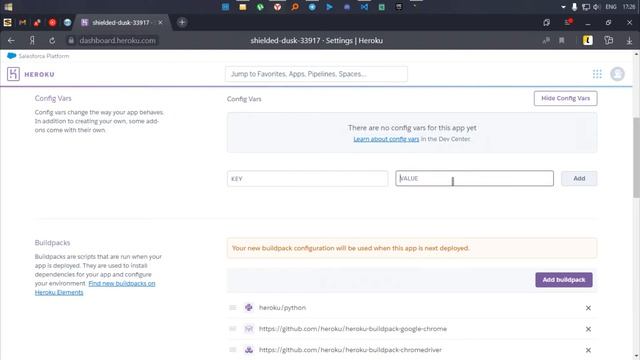Remove the heroku-buildpack-google-chrome buildpack
The width and height of the screenshot is (640, 360).
click(588, 329)
